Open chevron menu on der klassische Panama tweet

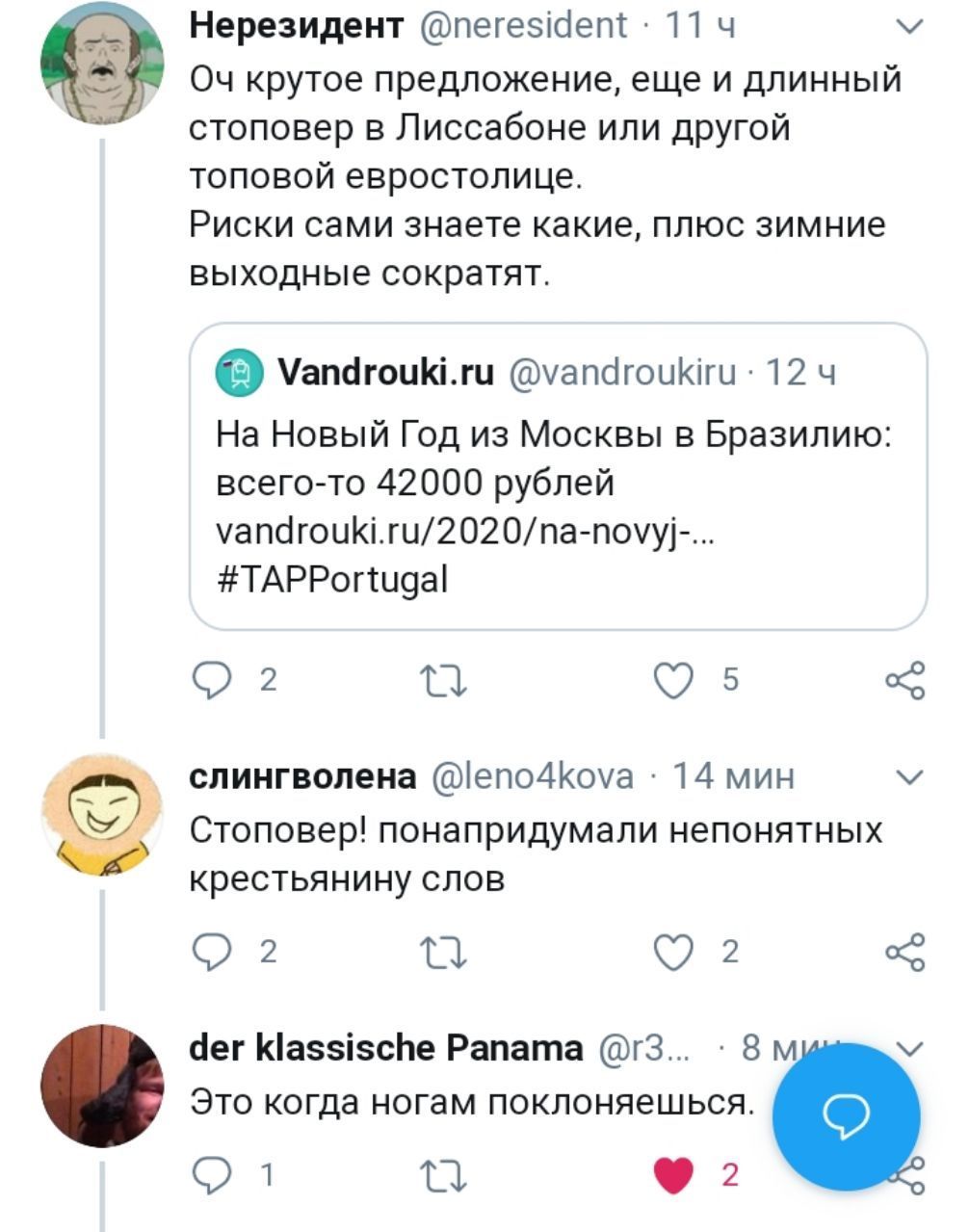click(x=909, y=1048)
